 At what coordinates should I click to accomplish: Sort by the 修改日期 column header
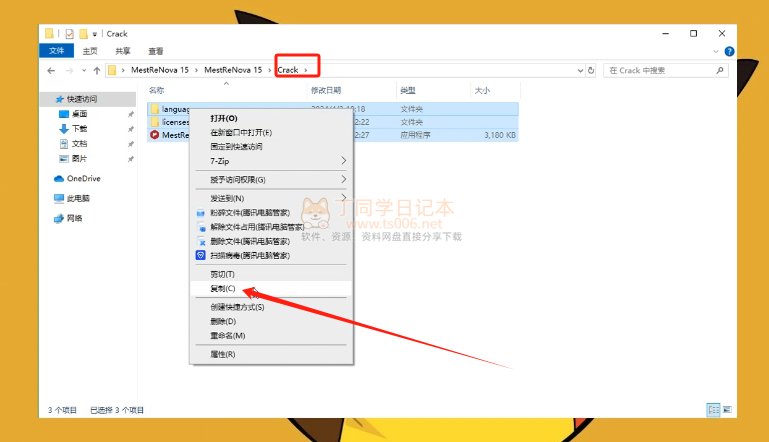pos(326,90)
